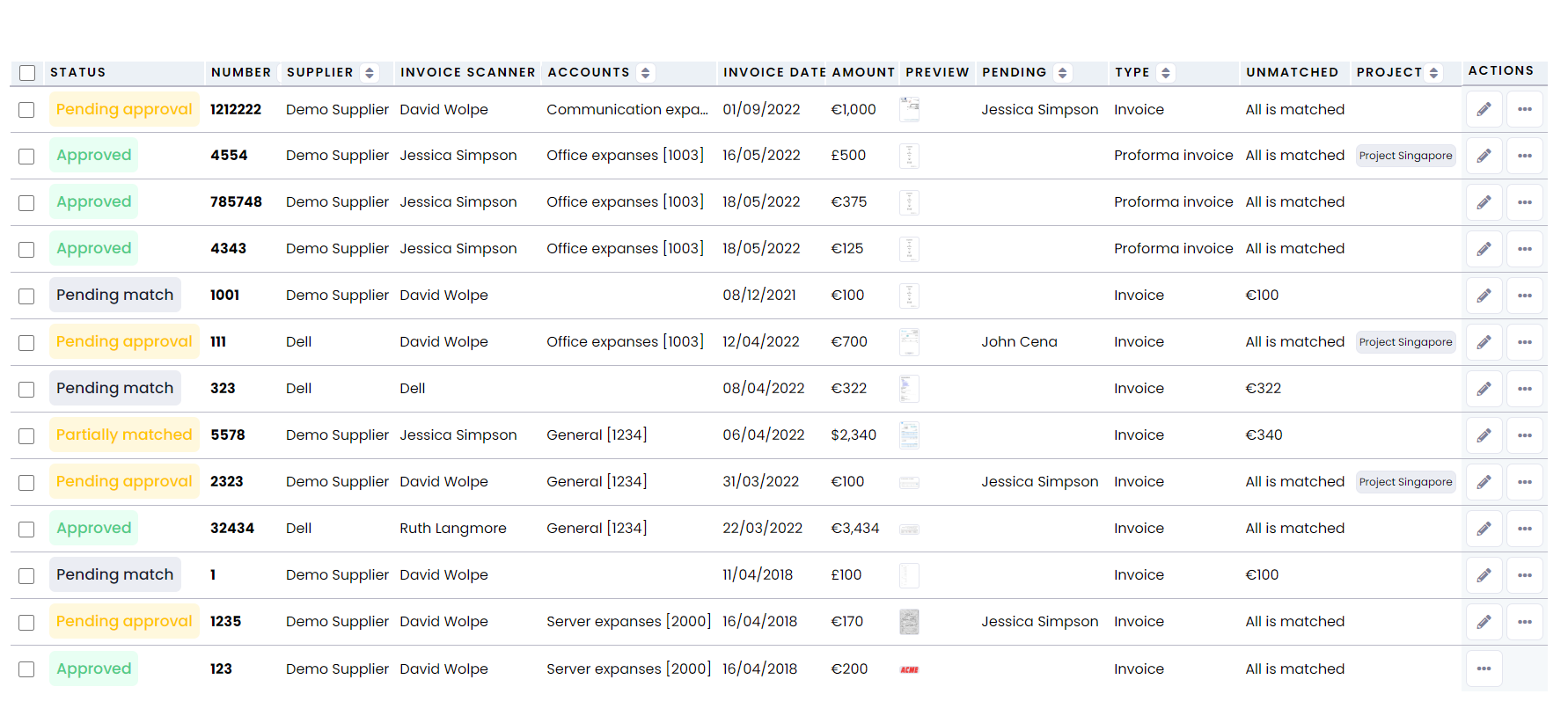Edit invoice 1212222 with the pencil icon
This screenshot has width=1568, height=716.
pos(1484,109)
